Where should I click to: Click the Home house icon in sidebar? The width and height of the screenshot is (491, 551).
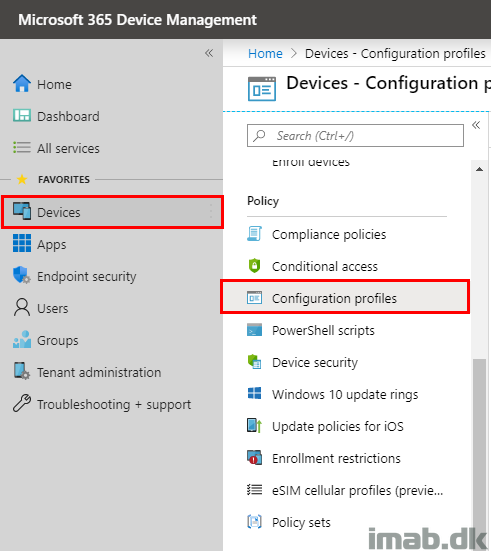click(22, 84)
